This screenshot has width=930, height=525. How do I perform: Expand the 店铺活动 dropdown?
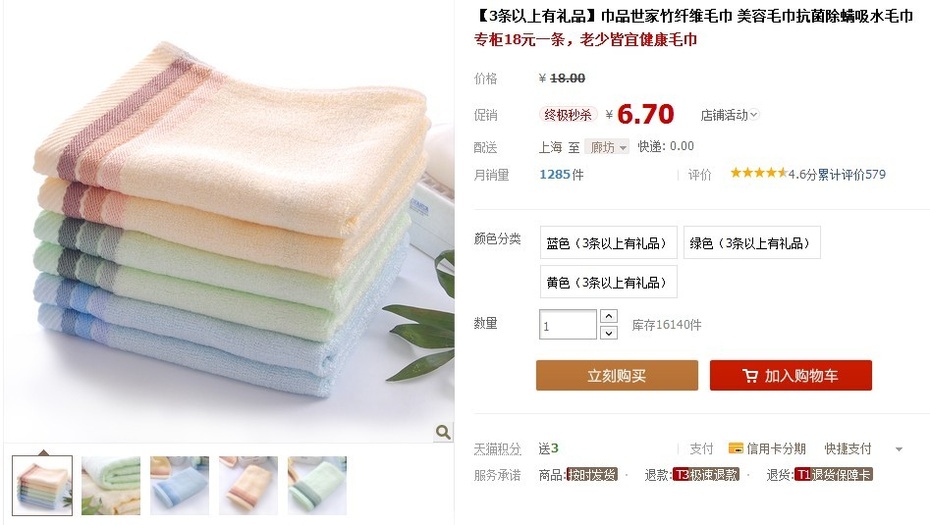(x=730, y=115)
